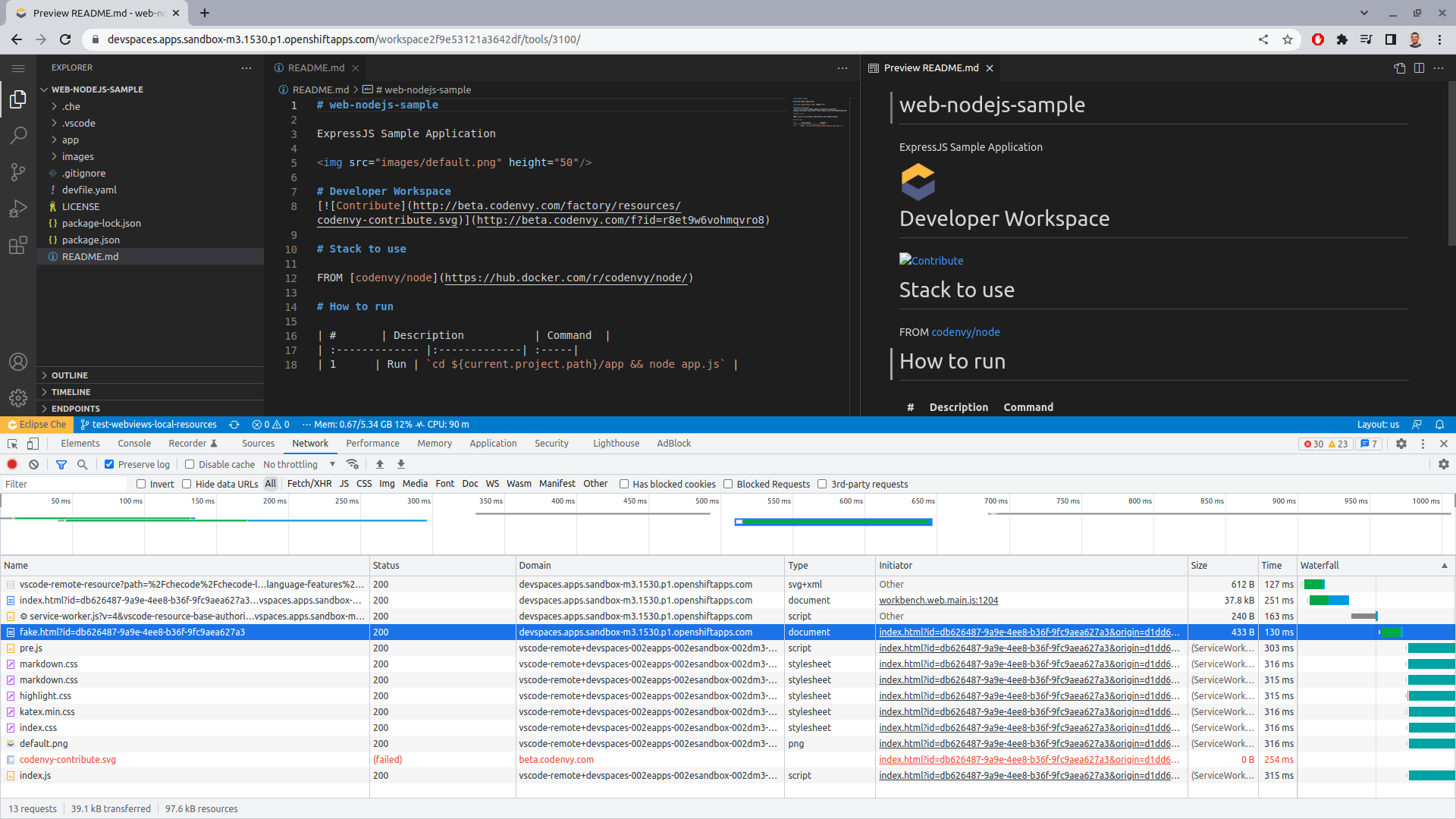The image size is (1456, 819).
Task: Open the Extensions view
Action: (18, 245)
